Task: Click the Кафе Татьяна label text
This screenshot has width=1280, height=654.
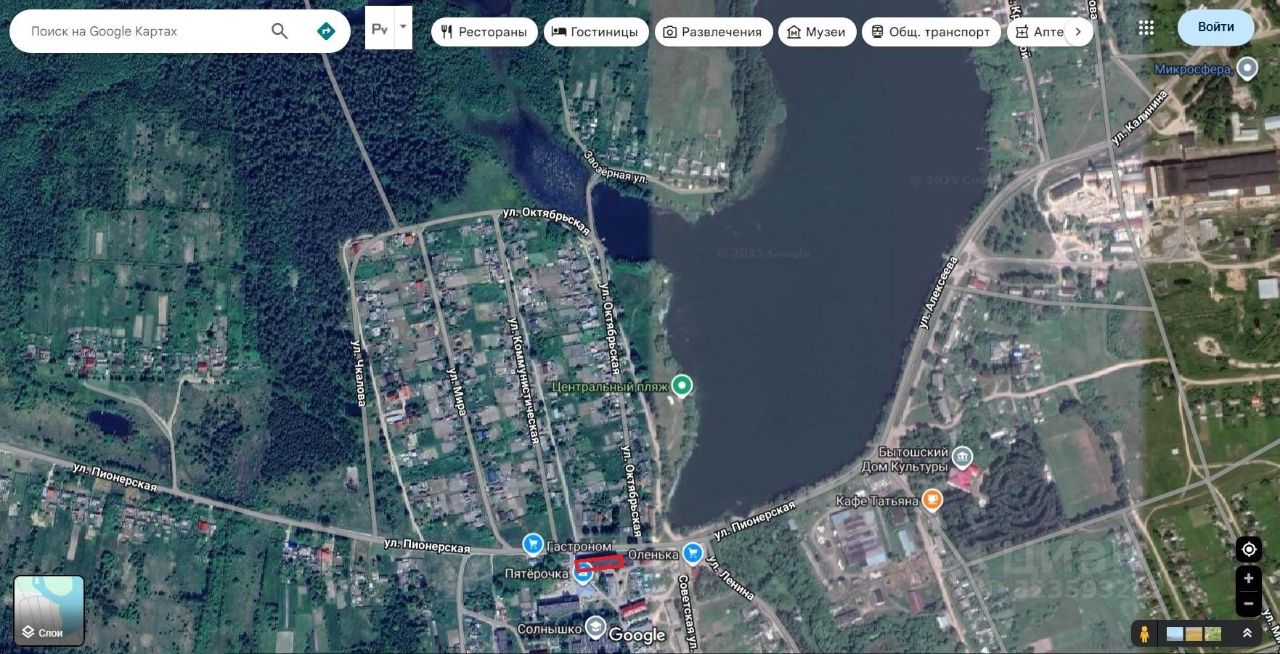Action: [x=877, y=500]
